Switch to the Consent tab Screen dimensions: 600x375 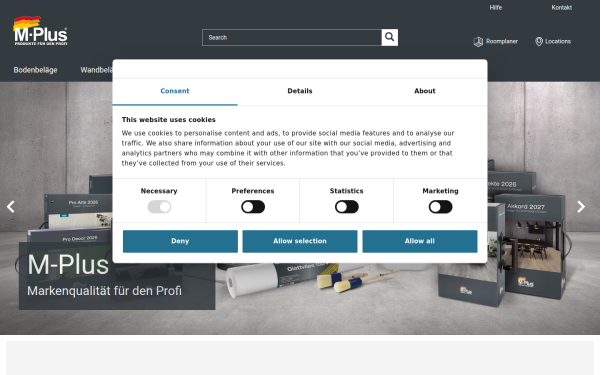(175, 91)
